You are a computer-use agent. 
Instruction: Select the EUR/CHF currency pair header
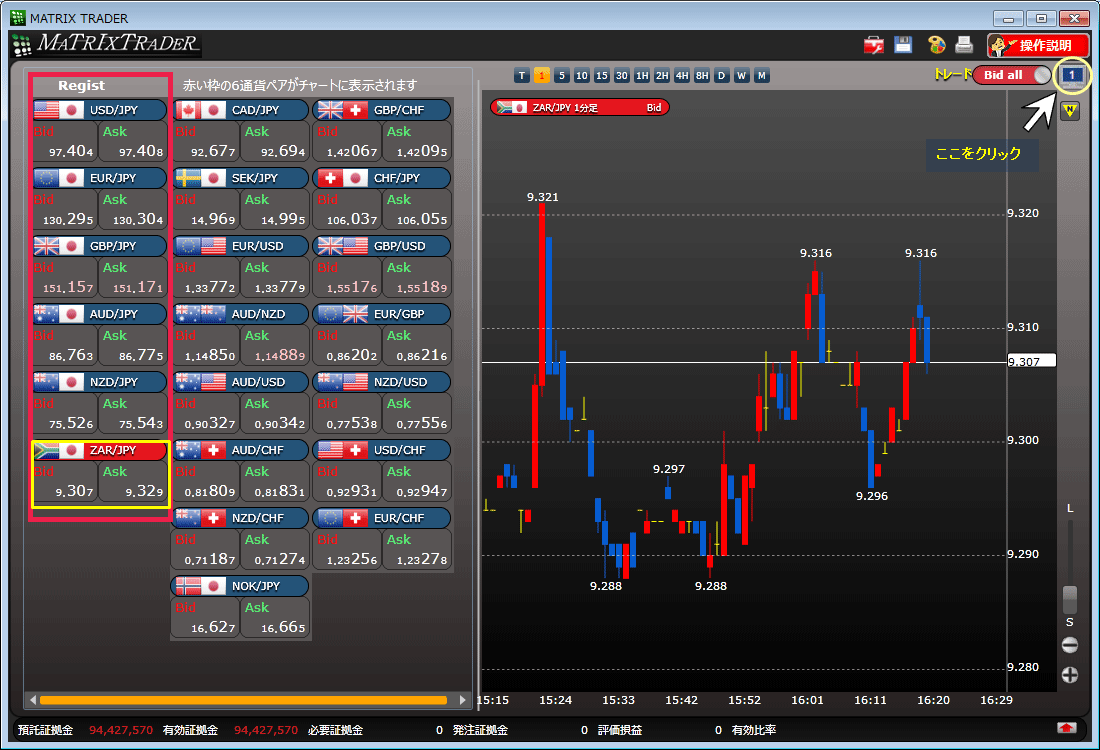[x=382, y=518]
